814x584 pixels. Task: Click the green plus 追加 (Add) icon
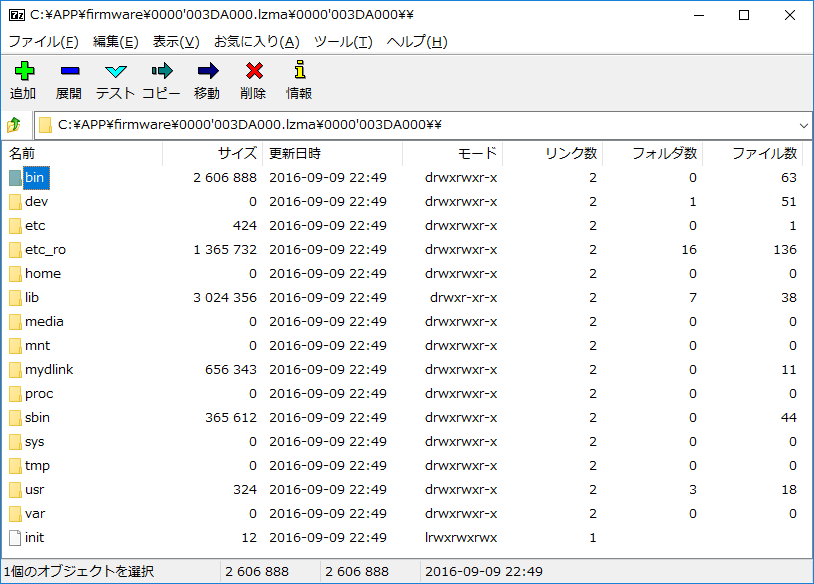tap(24, 71)
